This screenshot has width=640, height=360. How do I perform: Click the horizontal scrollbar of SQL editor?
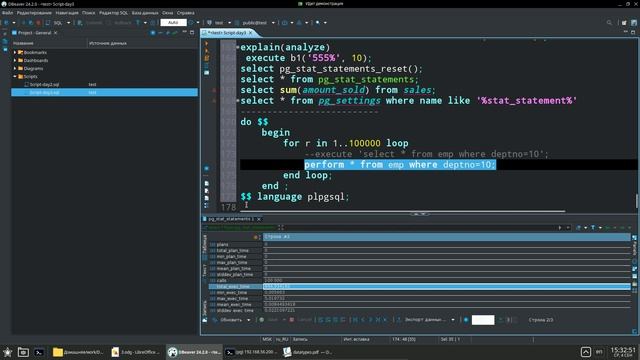click(x=402, y=211)
